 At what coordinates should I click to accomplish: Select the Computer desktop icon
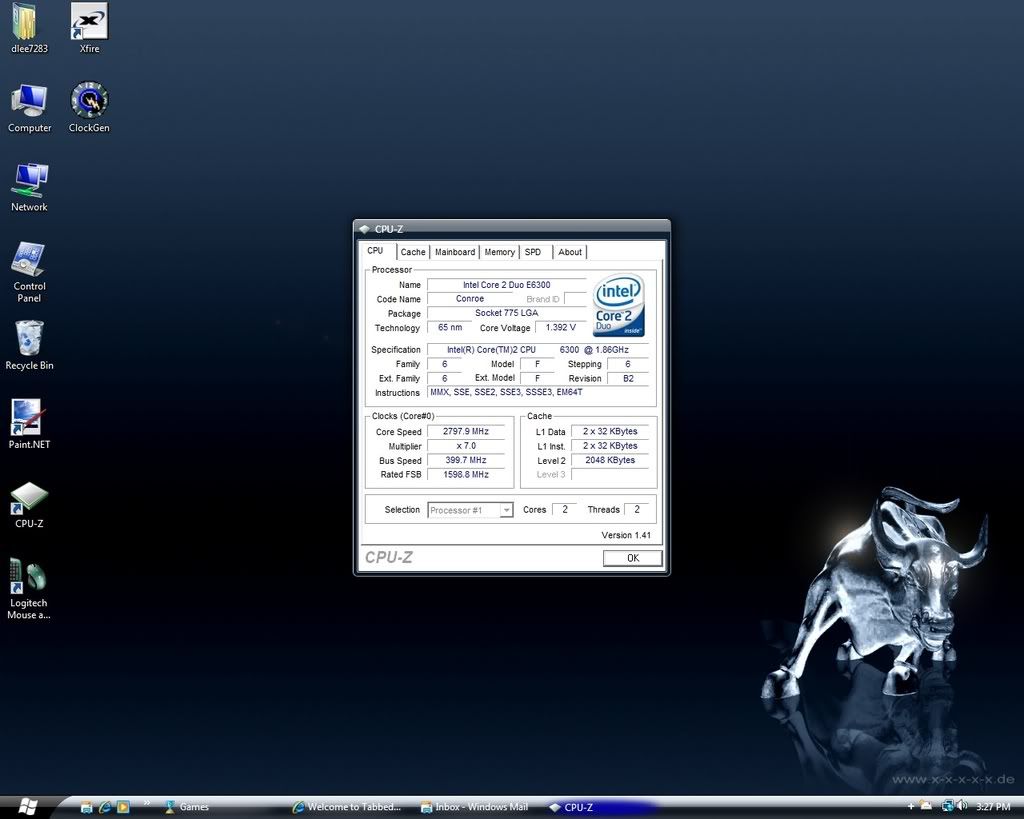(x=29, y=108)
